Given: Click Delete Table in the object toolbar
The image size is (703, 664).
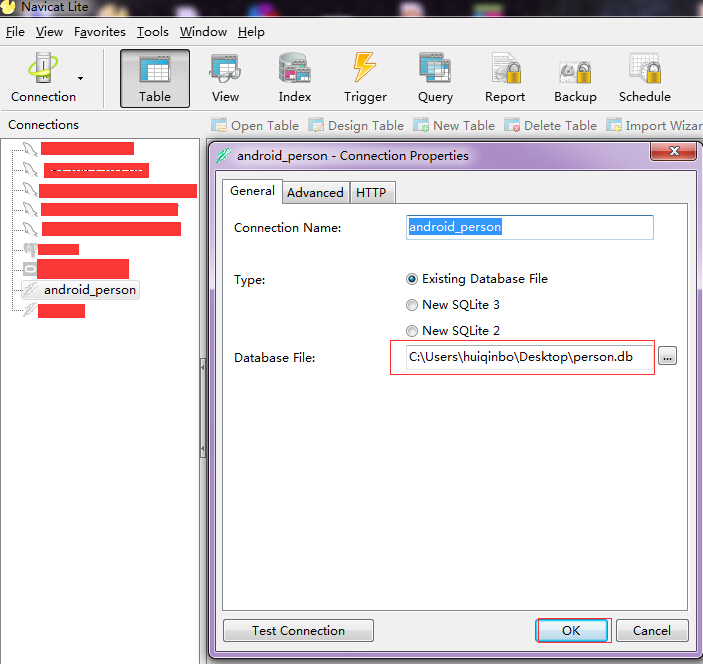Looking at the screenshot, I should click(550, 126).
